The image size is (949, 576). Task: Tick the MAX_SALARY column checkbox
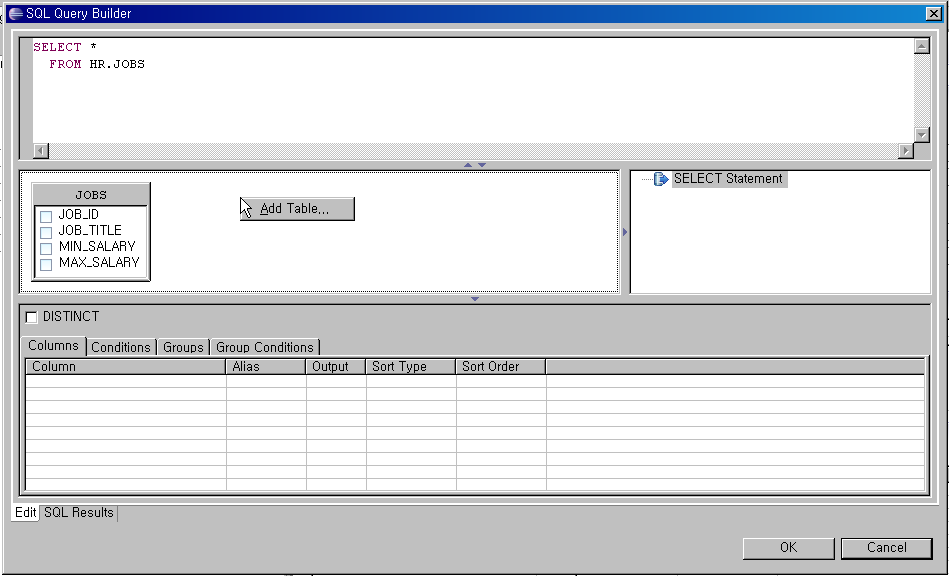tap(46, 264)
